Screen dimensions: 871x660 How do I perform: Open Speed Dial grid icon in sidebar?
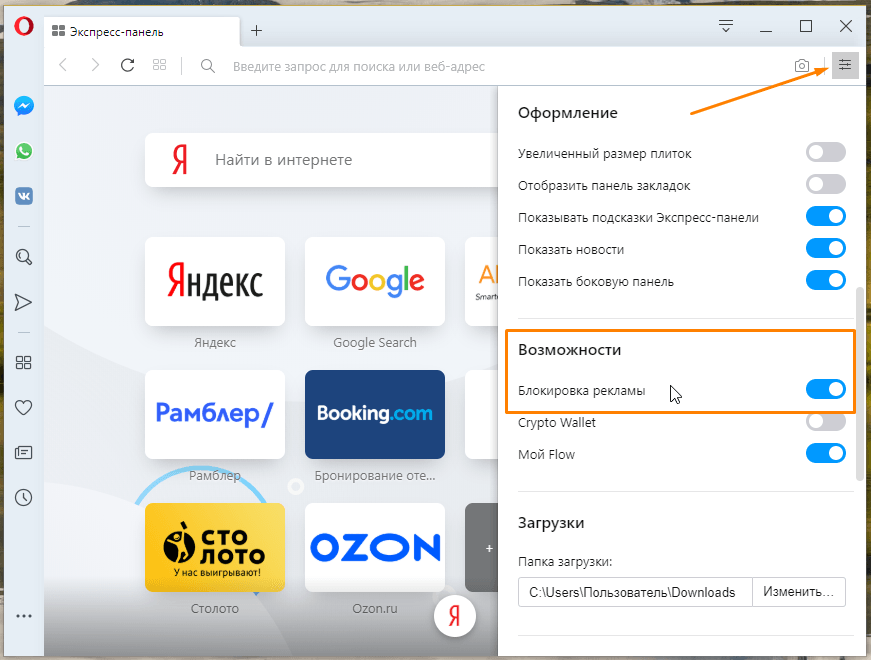pyautogui.click(x=23, y=363)
